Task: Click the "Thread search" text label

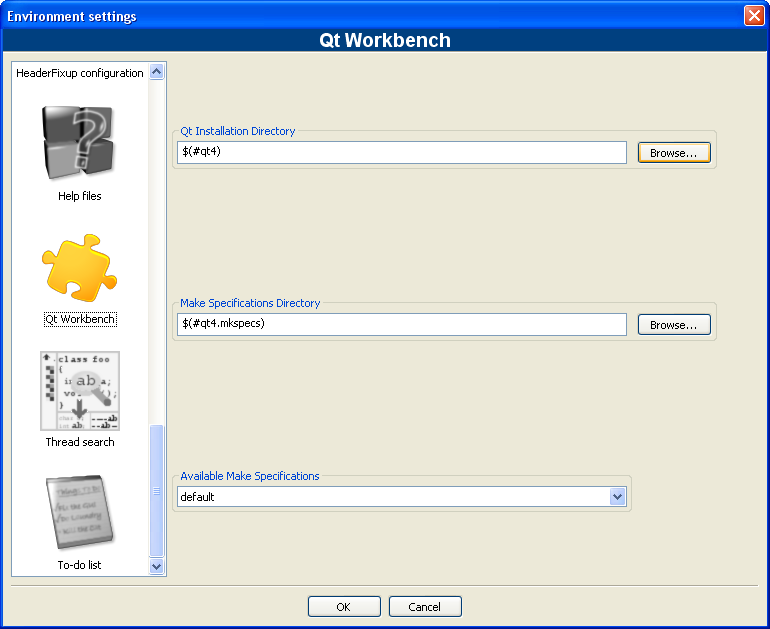Action: click(80, 442)
